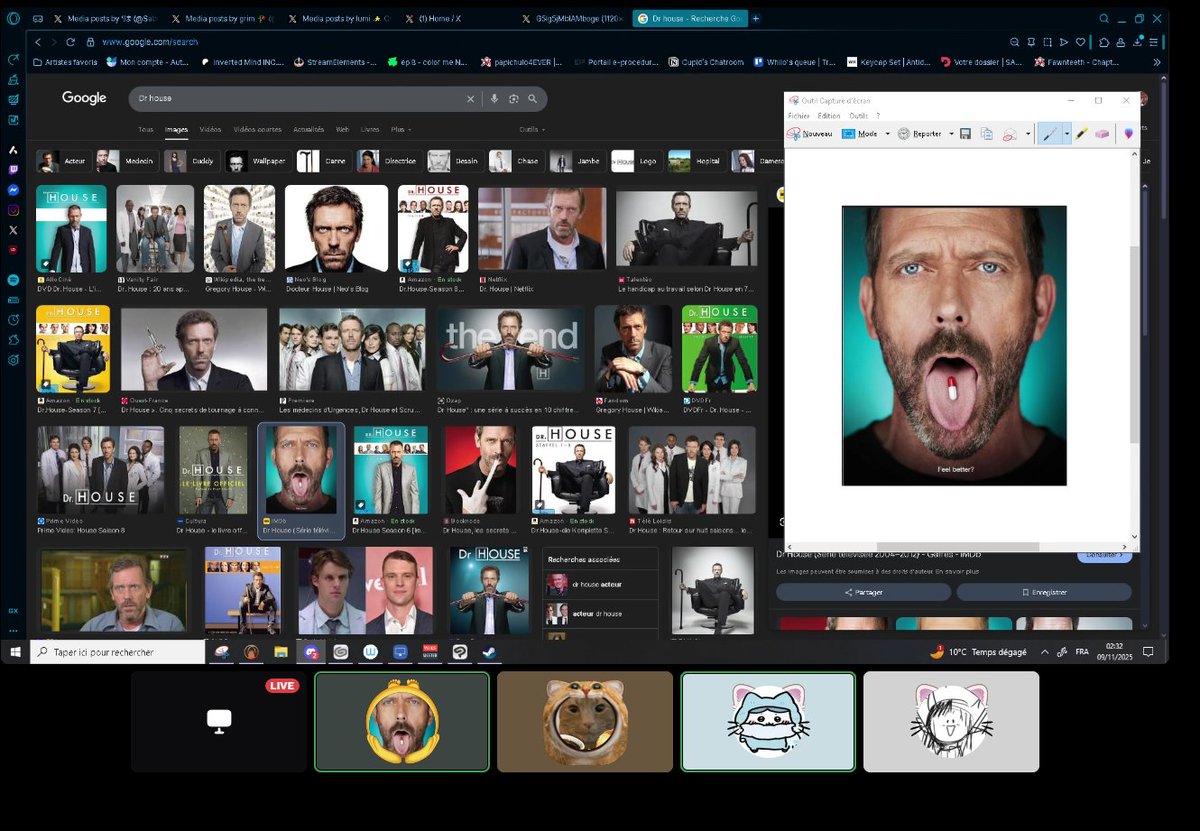Open the Livres results tab
1200x831 pixels.
point(370,129)
